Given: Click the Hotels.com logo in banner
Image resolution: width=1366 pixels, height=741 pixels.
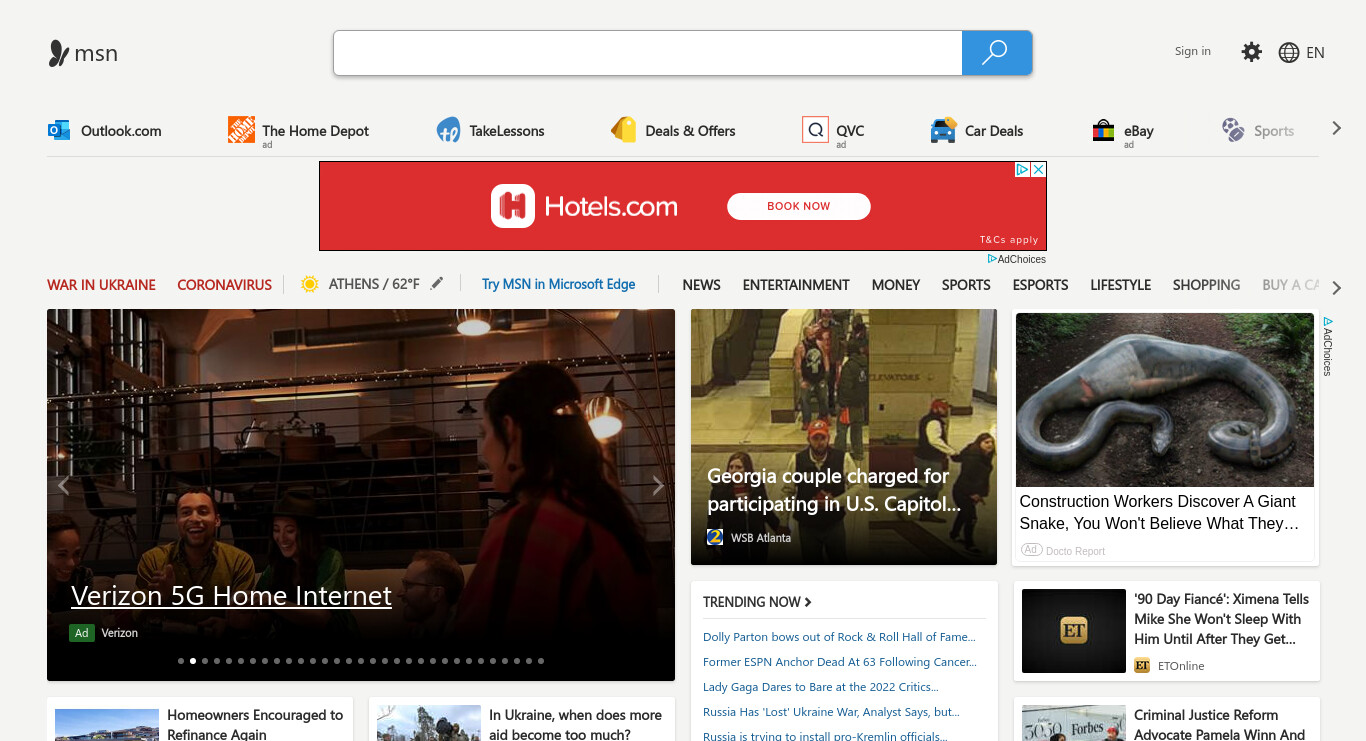Looking at the screenshot, I should pos(584,206).
